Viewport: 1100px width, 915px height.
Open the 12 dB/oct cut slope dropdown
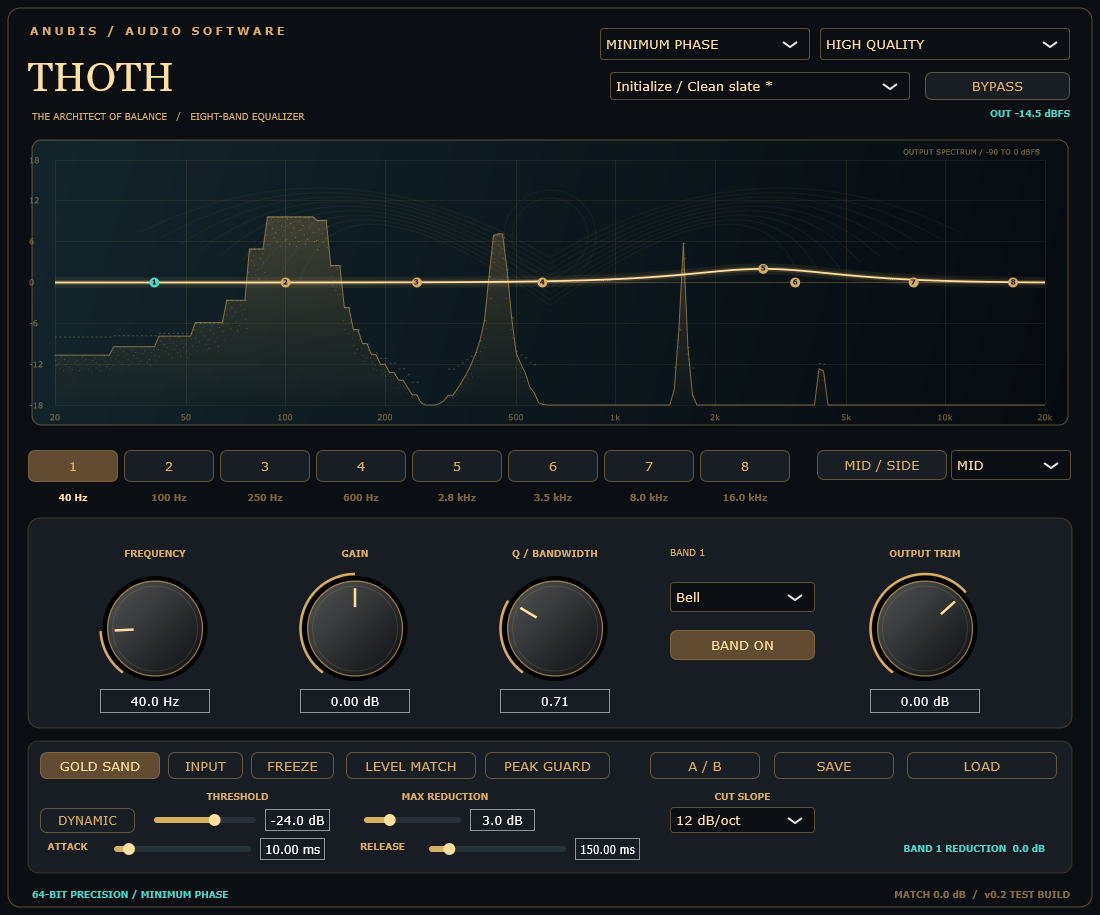coord(742,820)
